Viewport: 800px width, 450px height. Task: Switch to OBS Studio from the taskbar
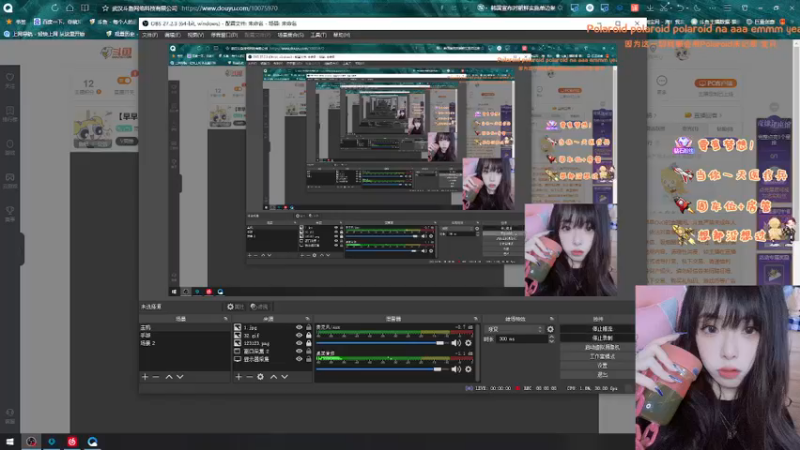(31, 441)
